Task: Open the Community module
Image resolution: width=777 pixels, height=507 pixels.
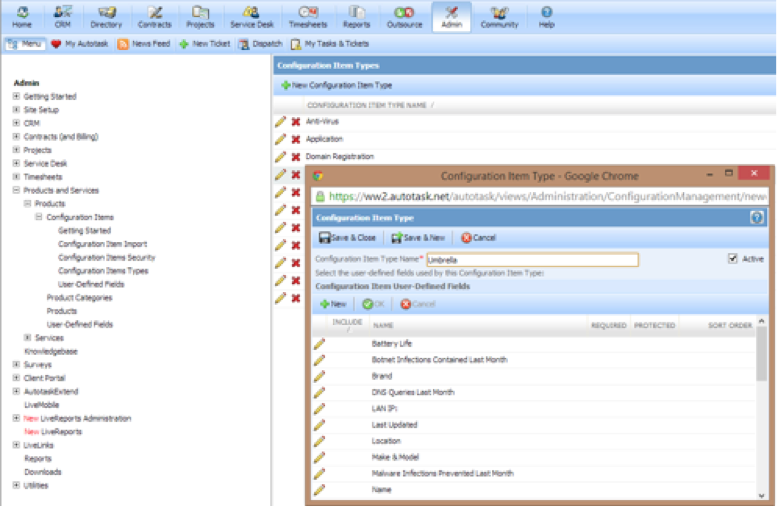Action: (x=499, y=17)
